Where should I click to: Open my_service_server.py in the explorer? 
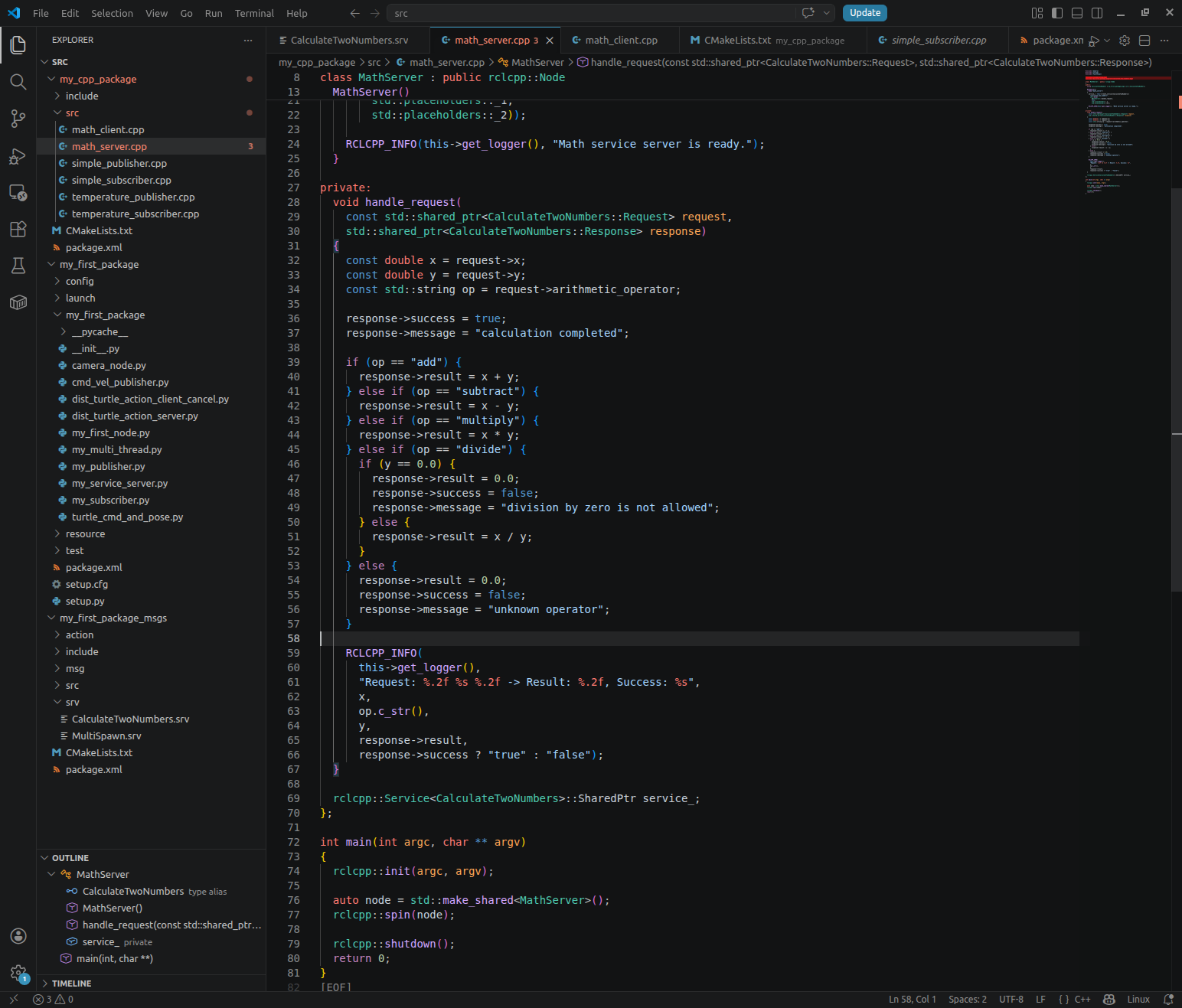click(x=152, y=483)
